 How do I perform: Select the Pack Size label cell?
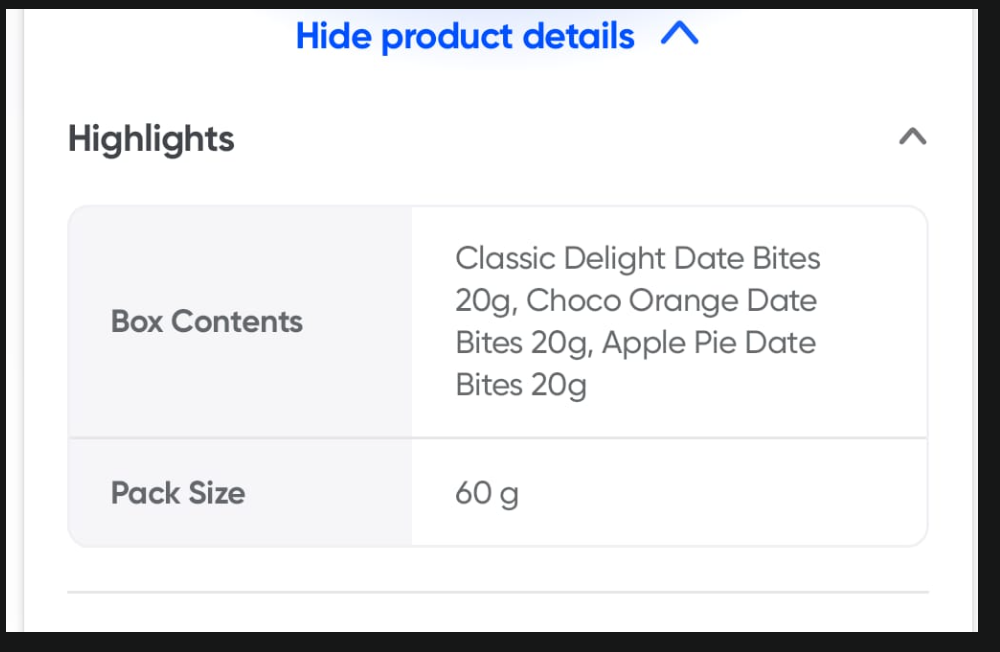[178, 493]
